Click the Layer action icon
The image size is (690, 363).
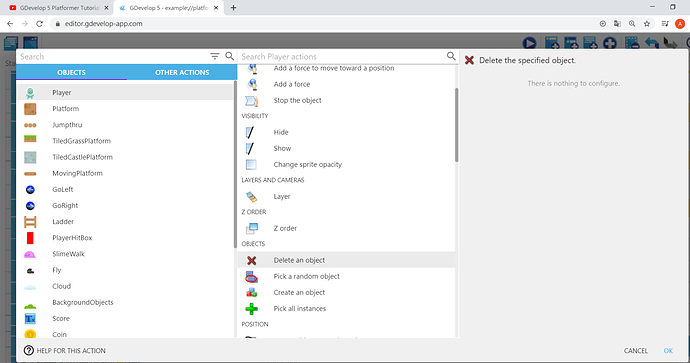[252, 197]
